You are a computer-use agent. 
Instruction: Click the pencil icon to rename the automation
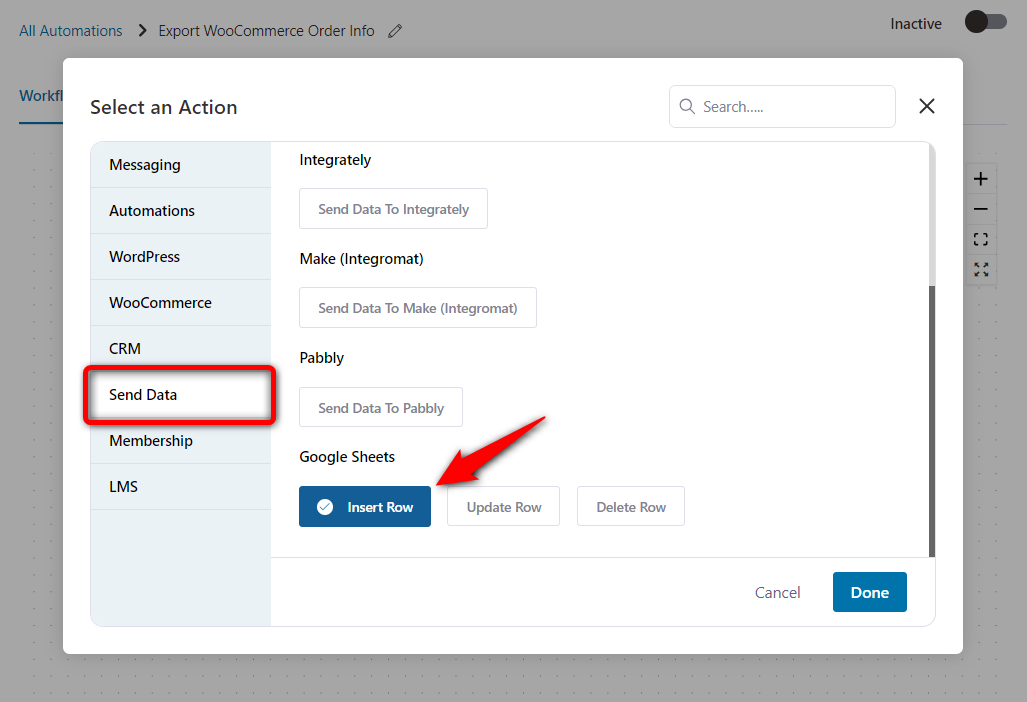(394, 31)
